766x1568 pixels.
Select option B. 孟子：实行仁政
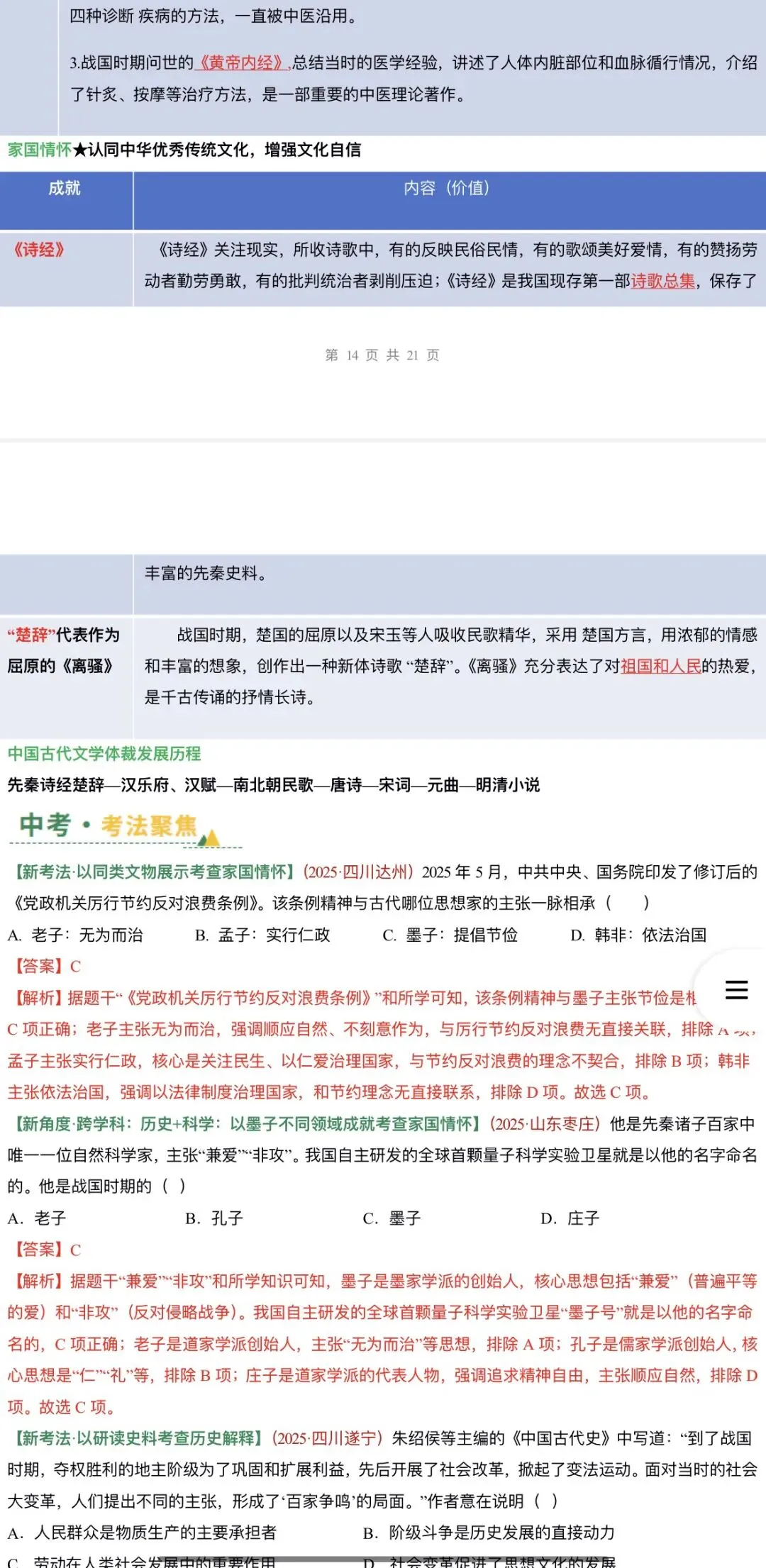click(x=262, y=935)
